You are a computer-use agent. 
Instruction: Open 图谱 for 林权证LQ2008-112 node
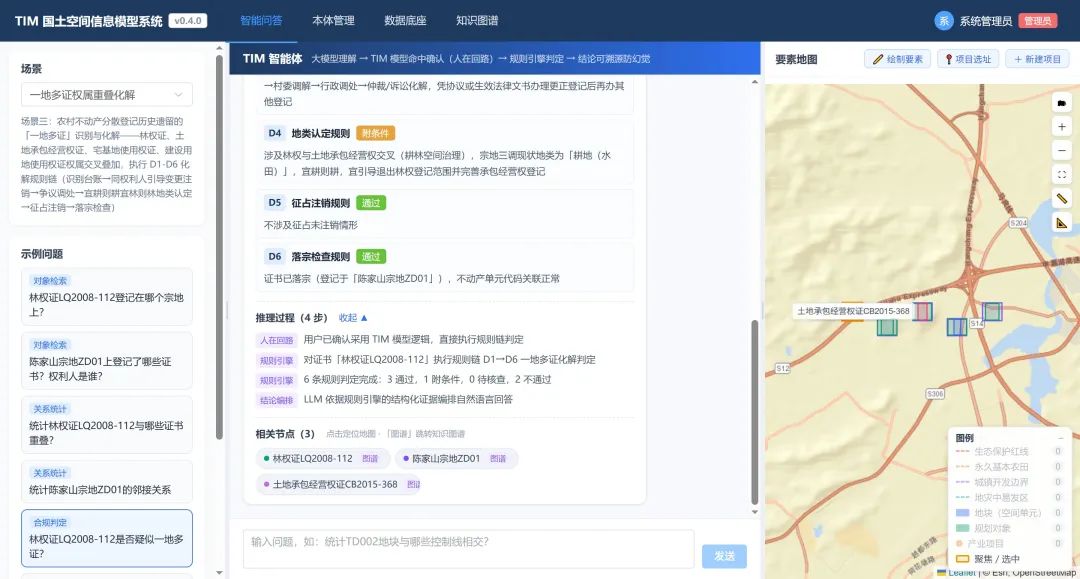click(x=370, y=459)
